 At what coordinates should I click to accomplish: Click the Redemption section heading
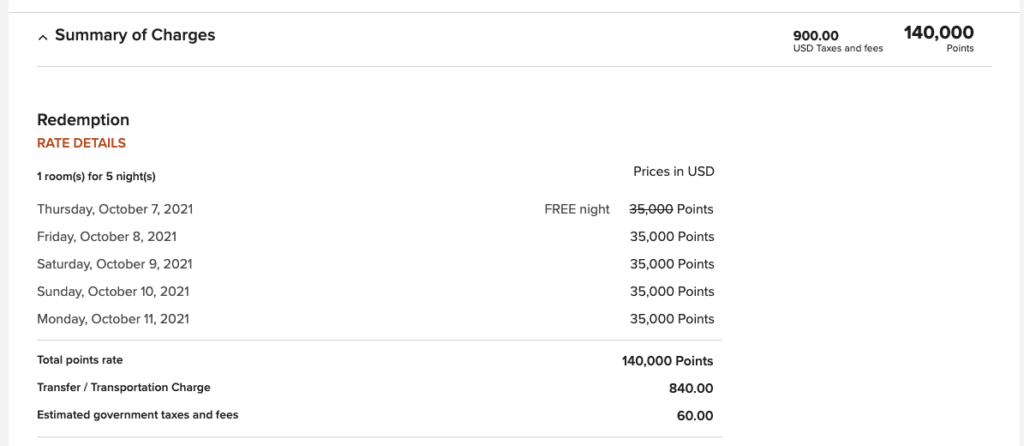[x=83, y=120]
